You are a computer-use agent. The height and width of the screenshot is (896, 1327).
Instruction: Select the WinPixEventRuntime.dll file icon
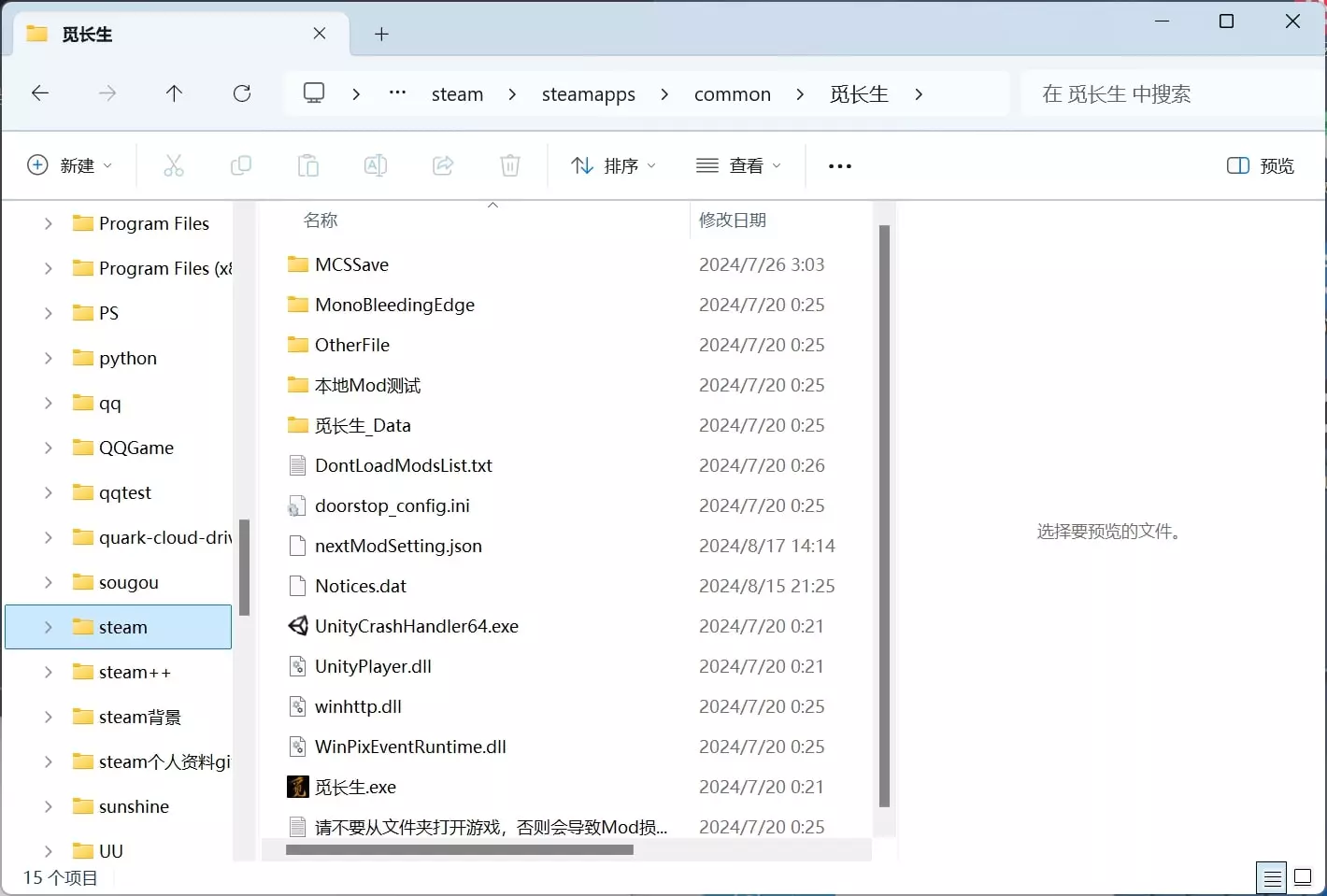[x=298, y=747]
